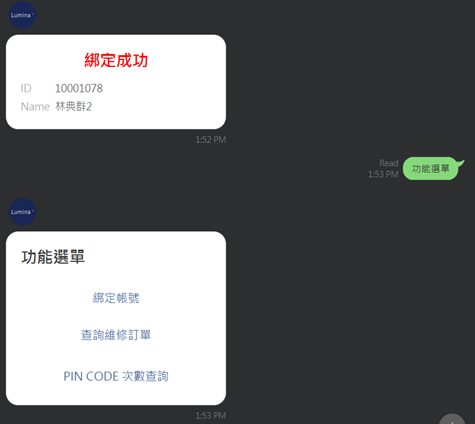Click the name value 林典群2
The height and width of the screenshot is (424, 475).
[x=73, y=107]
